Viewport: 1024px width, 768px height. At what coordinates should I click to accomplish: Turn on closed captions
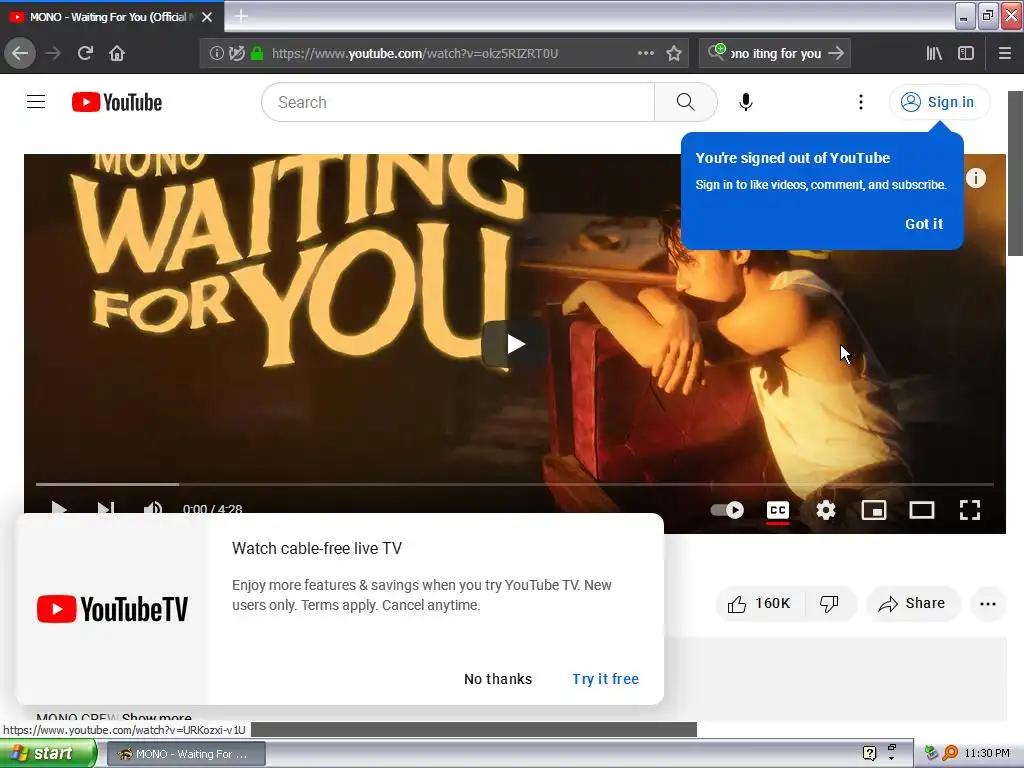tap(778, 510)
